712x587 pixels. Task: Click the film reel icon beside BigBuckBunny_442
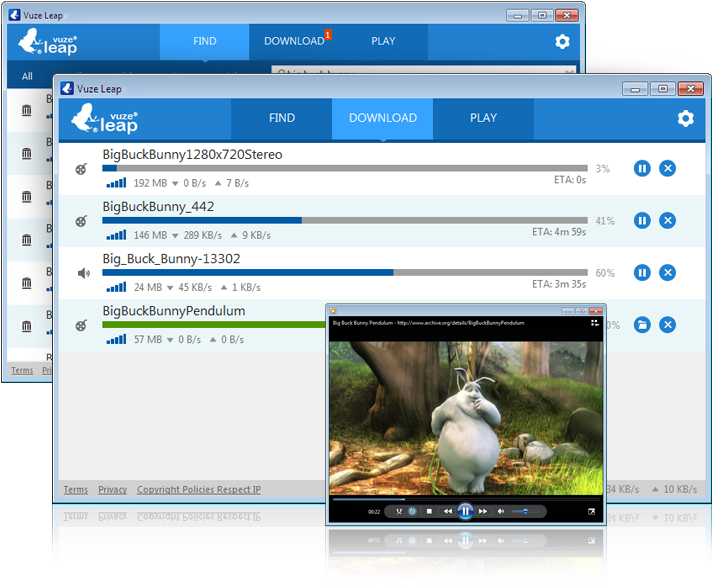(83, 221)
